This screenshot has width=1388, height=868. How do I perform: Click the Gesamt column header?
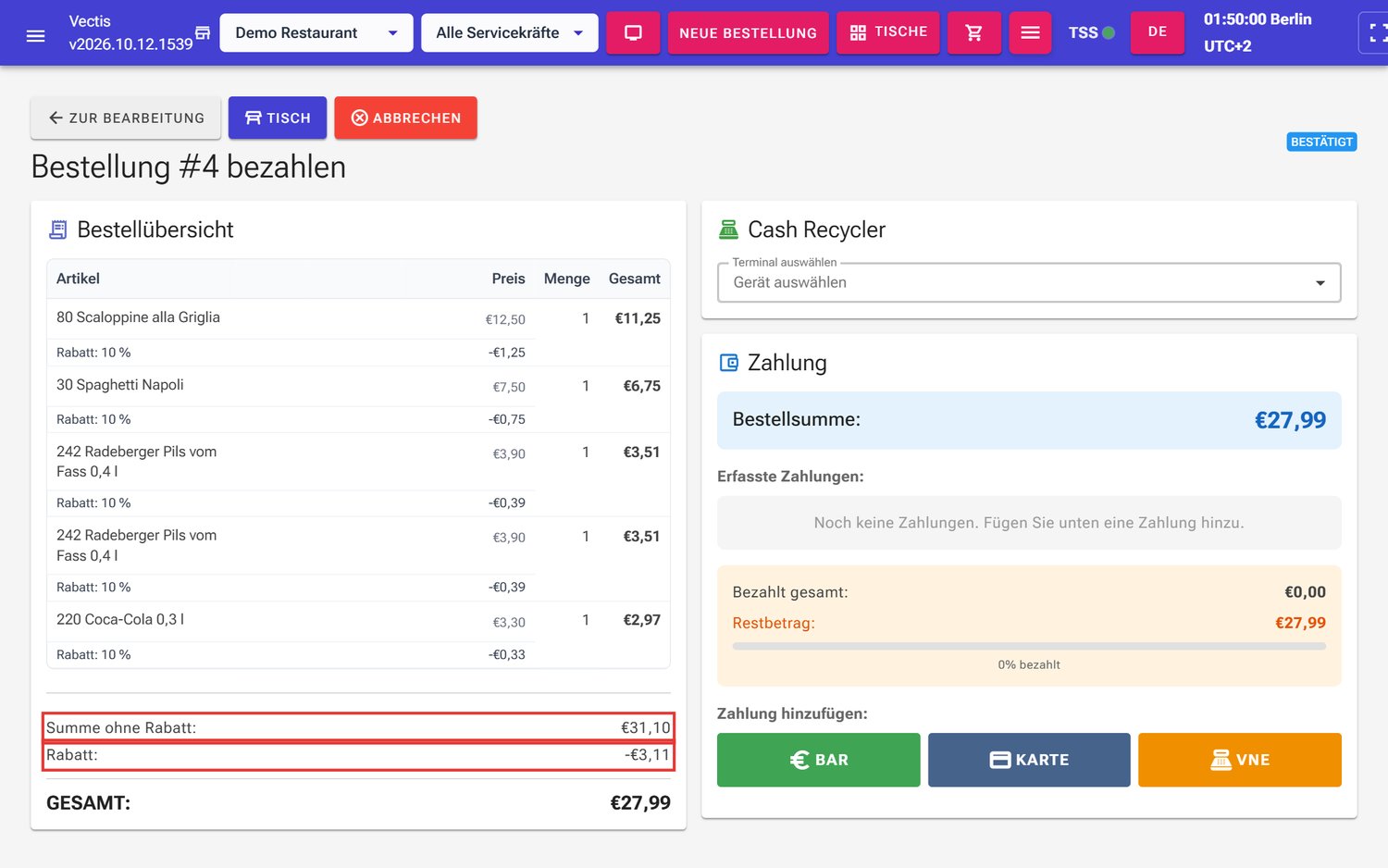click(635, 279)
